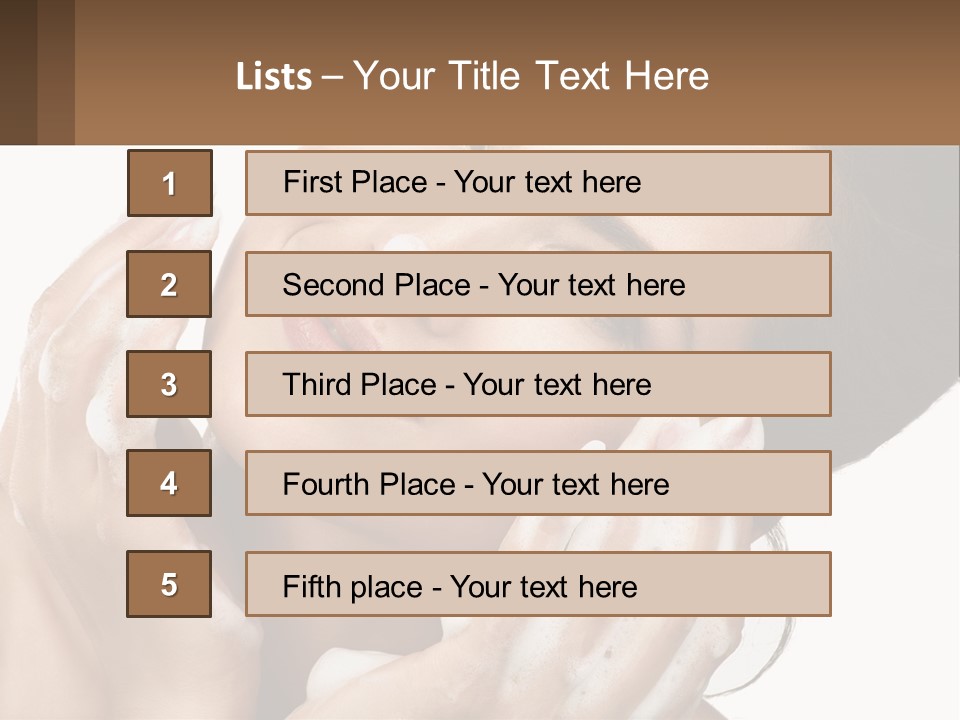
Task: Select the 'Your Title Text Here' title text
Action: [x=531, y=76]
